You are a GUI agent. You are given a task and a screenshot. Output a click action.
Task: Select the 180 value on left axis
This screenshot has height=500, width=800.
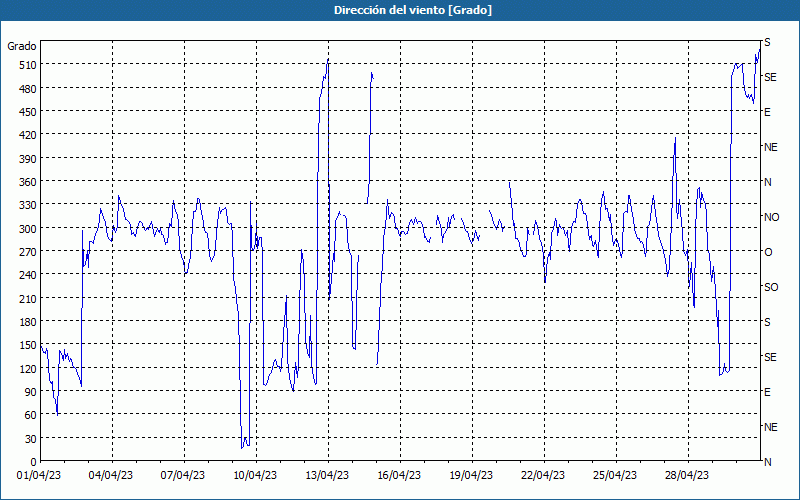click(x=28, y=322)
